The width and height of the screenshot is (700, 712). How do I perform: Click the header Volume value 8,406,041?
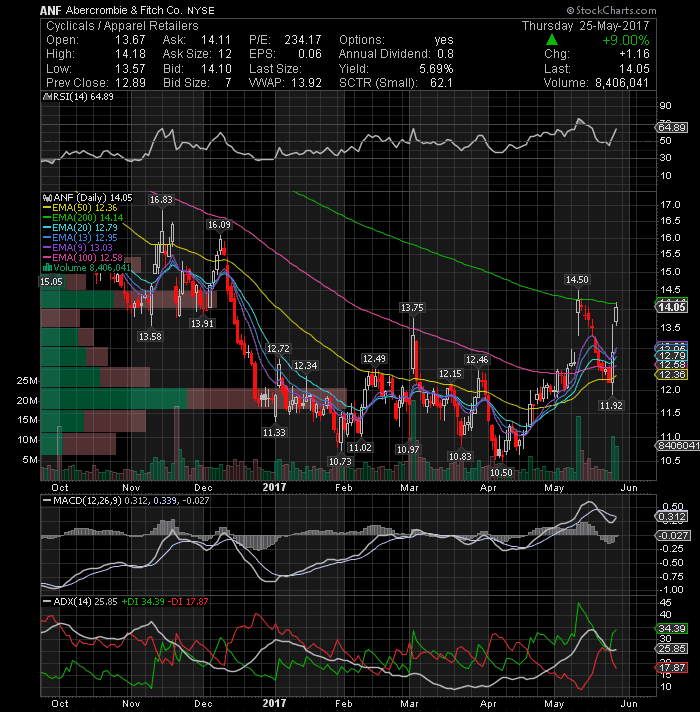pos(621,83)
